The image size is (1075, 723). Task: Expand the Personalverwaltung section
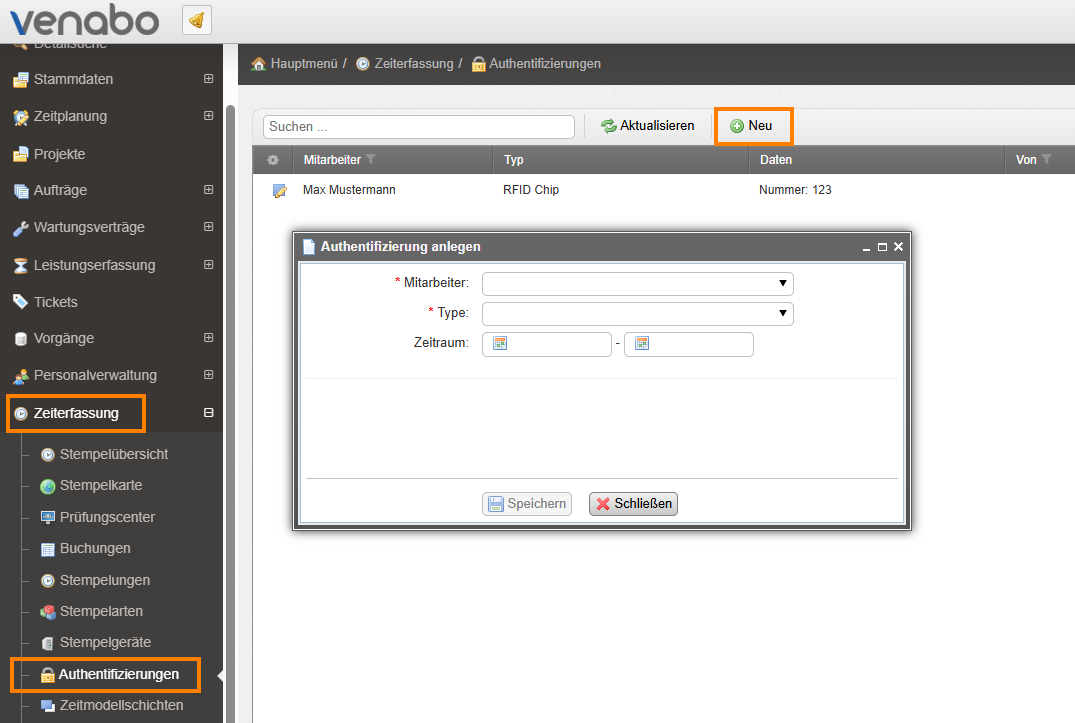click(x=208, y=375)
